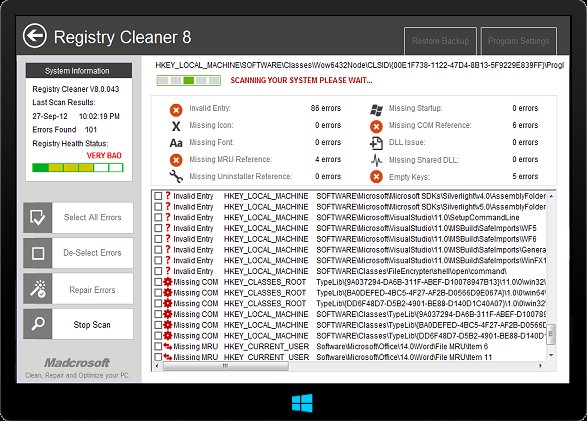587x421 pixels.
Task: Click the Missing MRU Reference red icon
Action: point(176,160)
